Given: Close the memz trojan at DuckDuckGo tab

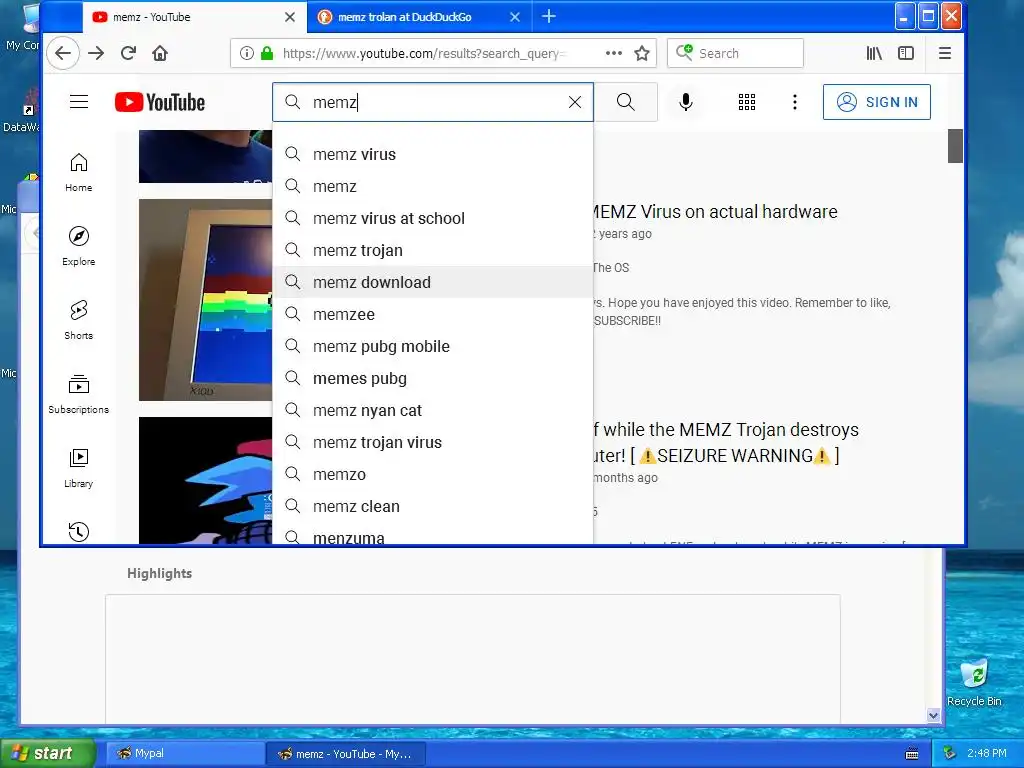Looking at the screenshot, I should [515, 17].
